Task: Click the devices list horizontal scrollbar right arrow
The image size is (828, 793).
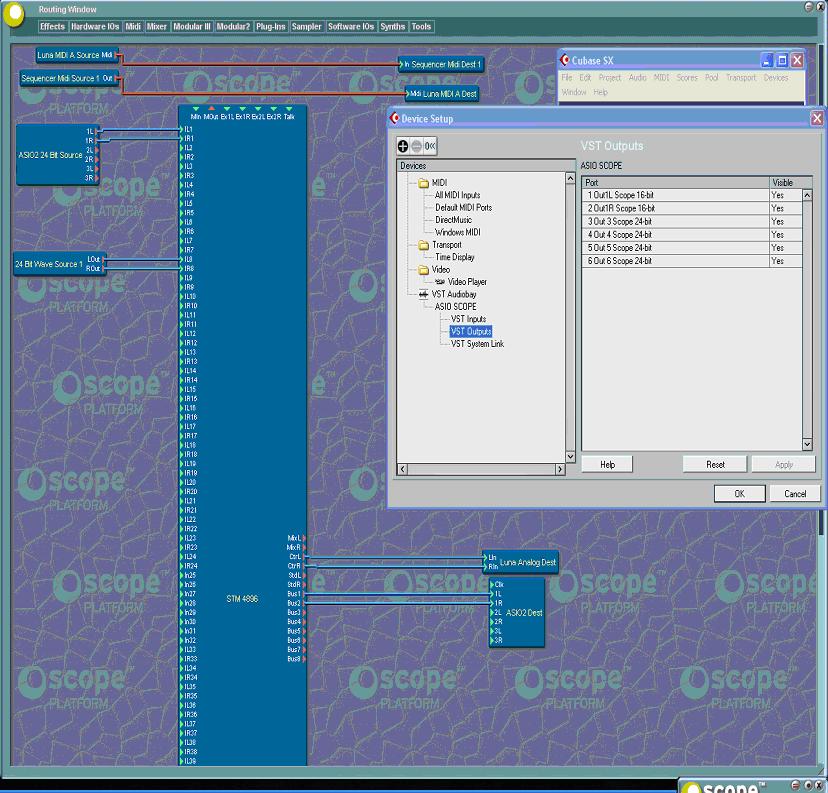Action: coord(560,469)
